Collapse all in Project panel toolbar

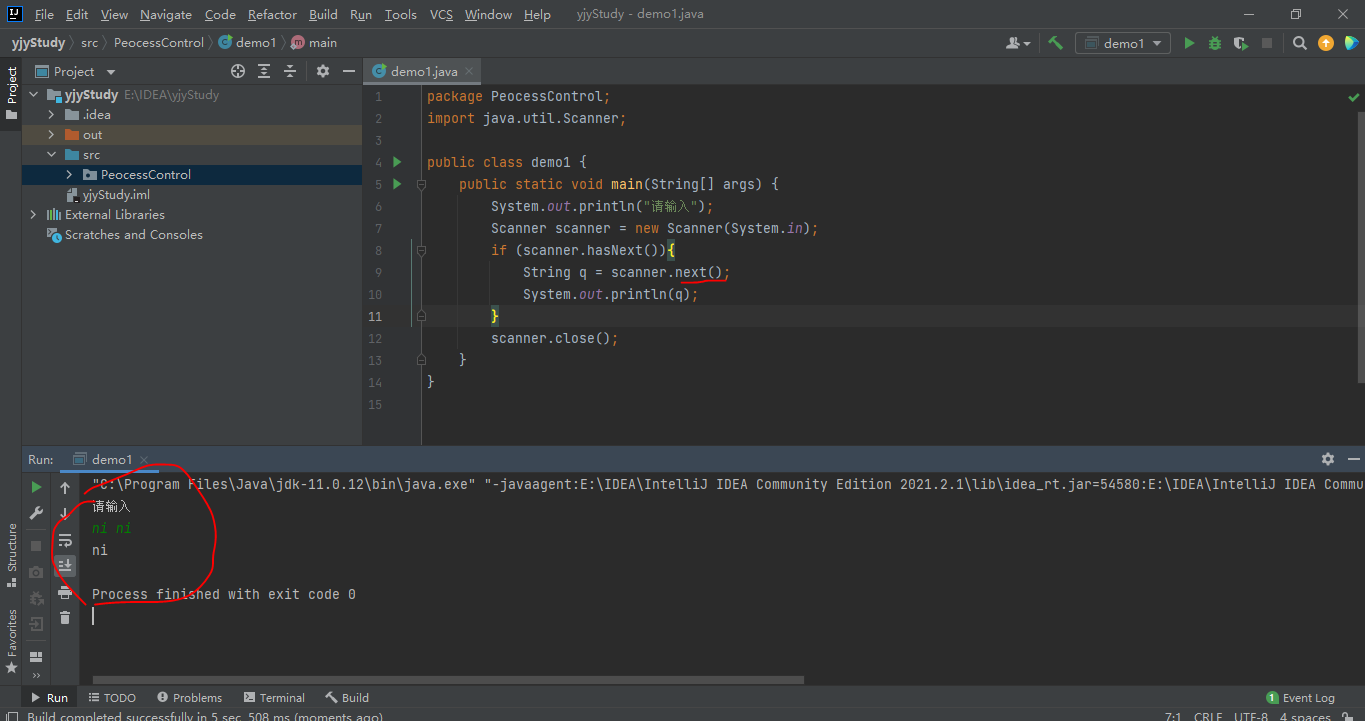[x=290, y=71]
